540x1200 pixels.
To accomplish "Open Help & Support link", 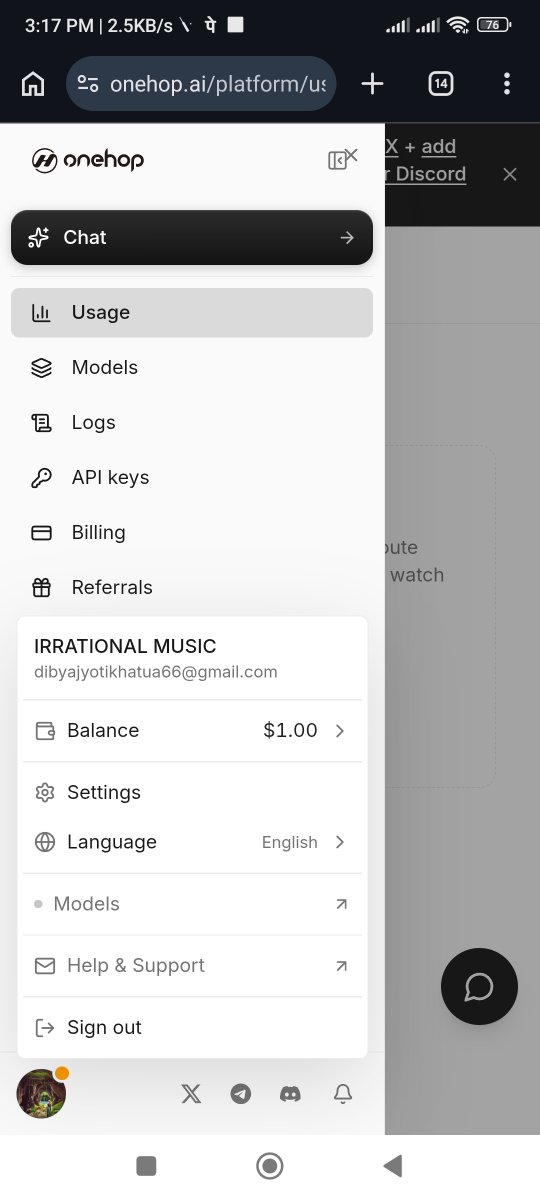I will click(192, 966).
